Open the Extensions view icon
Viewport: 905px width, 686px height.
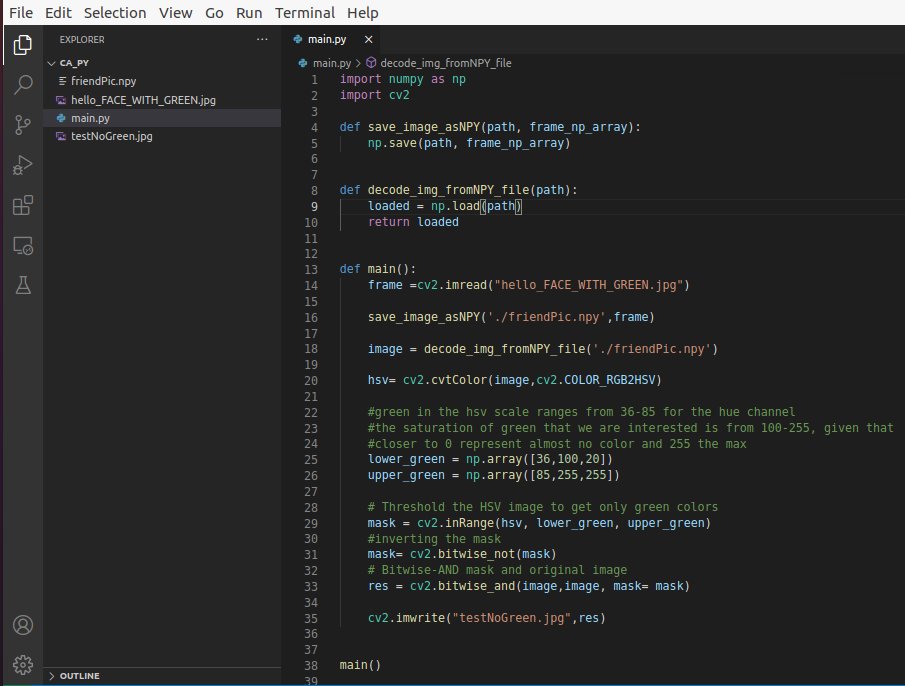(23, 205)
